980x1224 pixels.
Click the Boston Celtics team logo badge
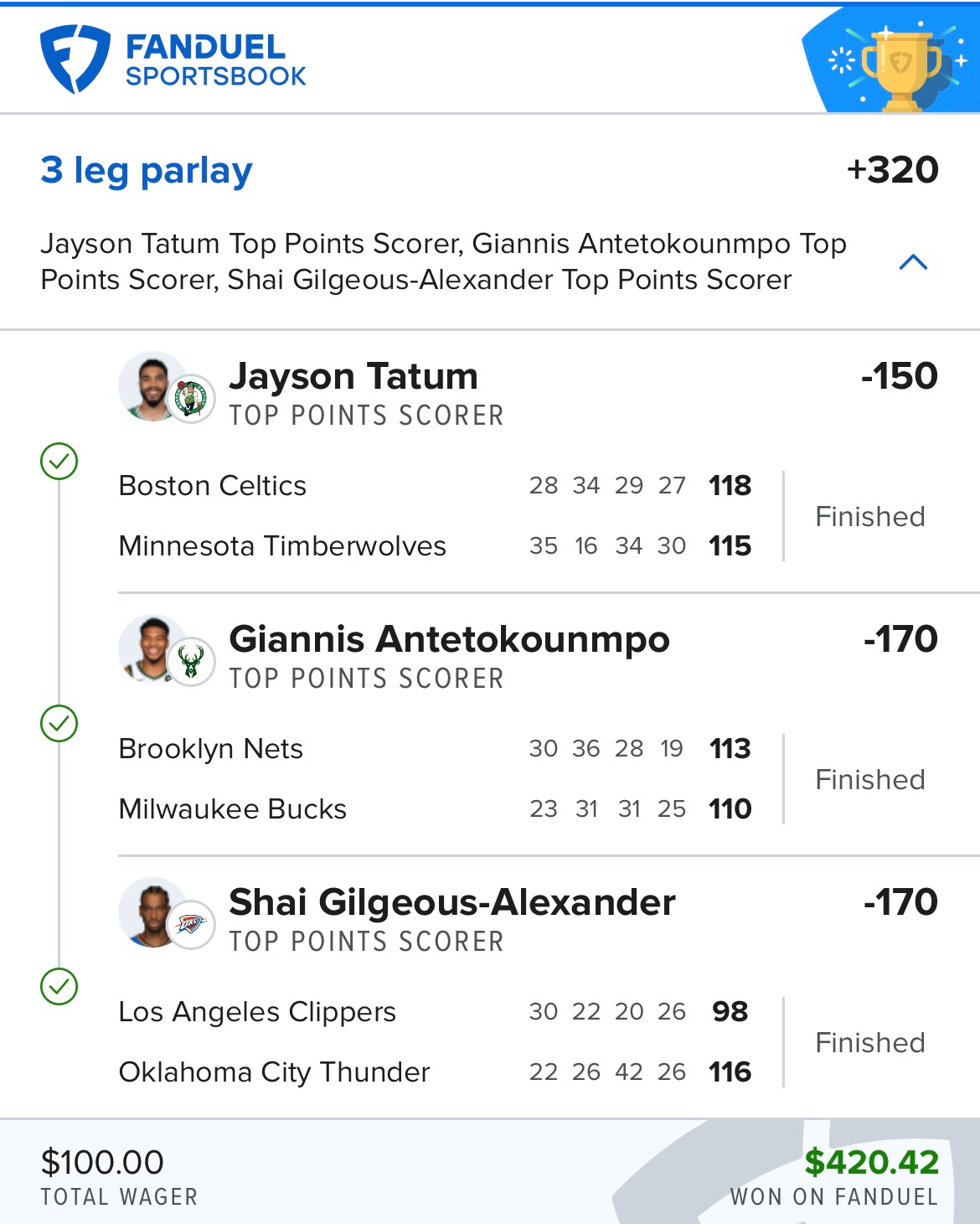pos(192,399)
